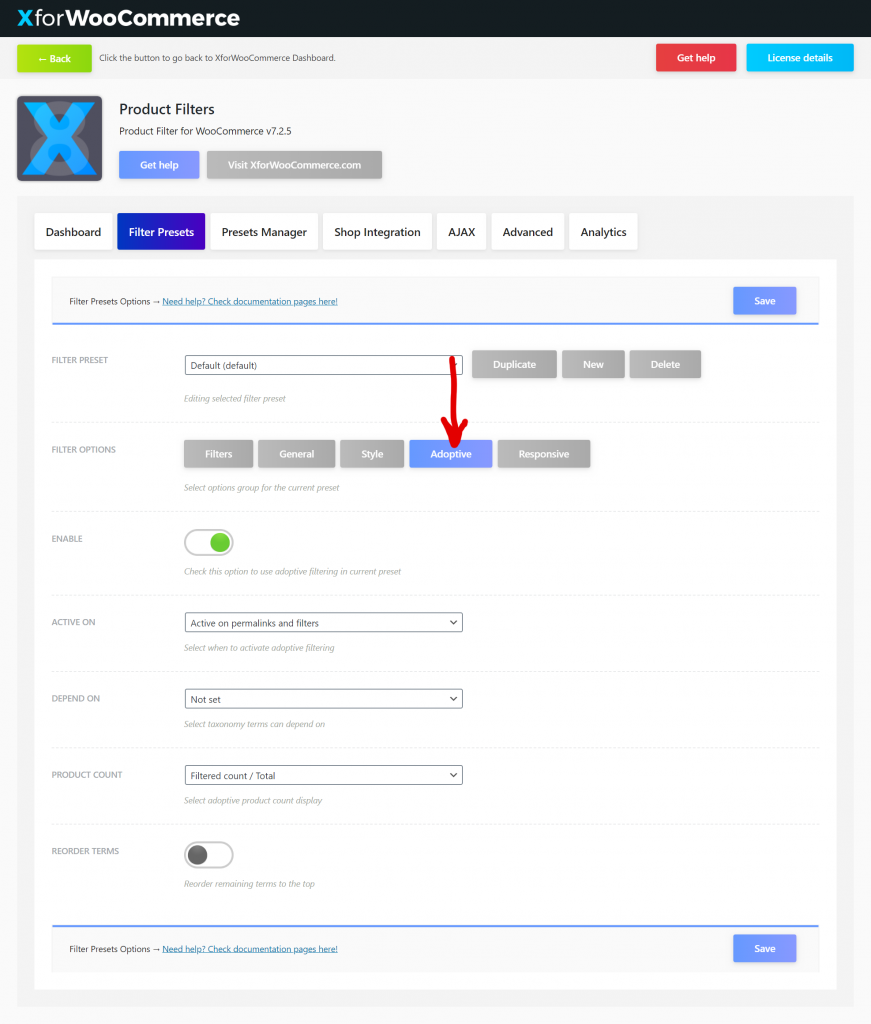Click the bottom Save button

pos(765,948)
